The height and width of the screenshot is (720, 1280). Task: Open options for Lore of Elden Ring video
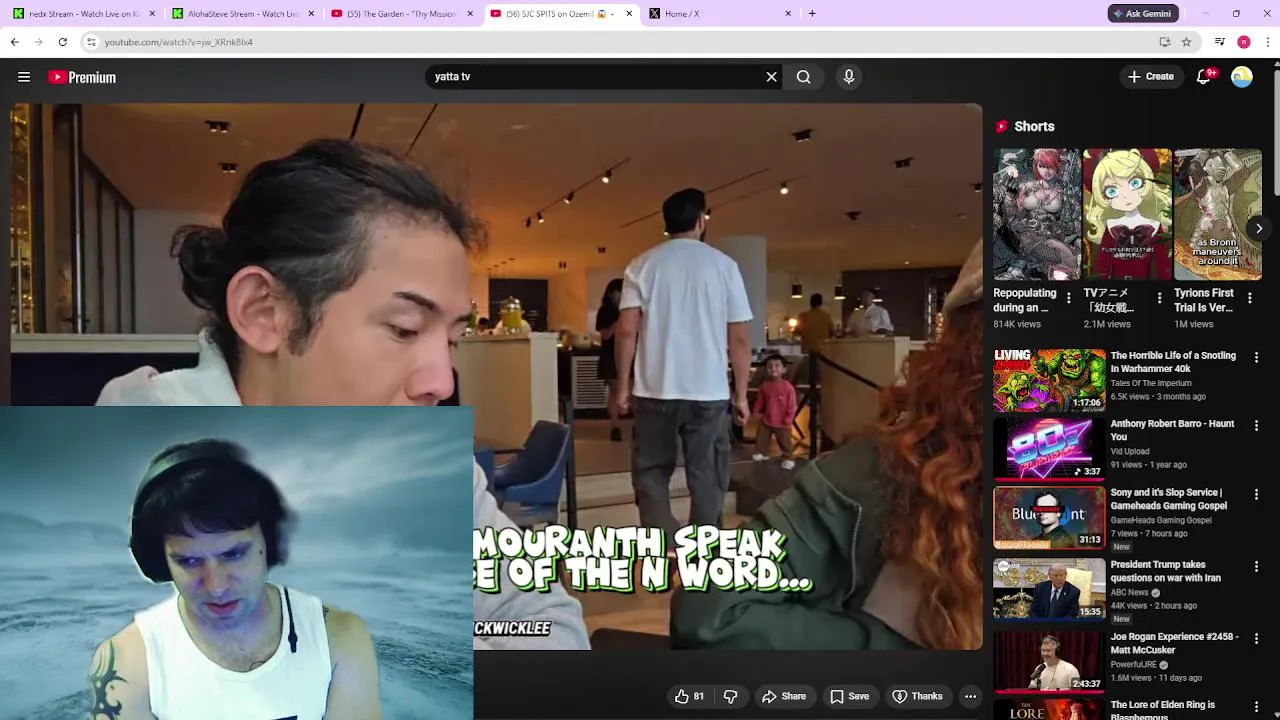(1256, 707)
